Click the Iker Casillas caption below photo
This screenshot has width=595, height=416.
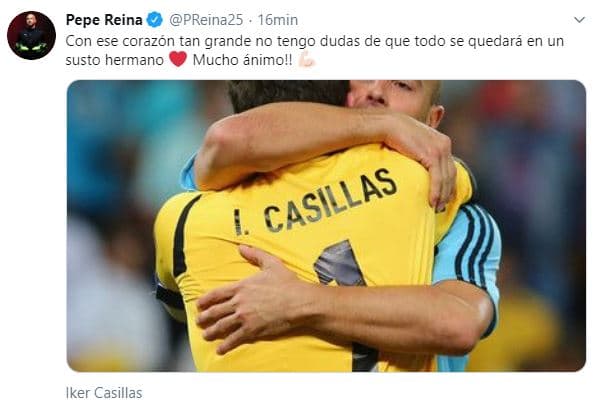104,393
